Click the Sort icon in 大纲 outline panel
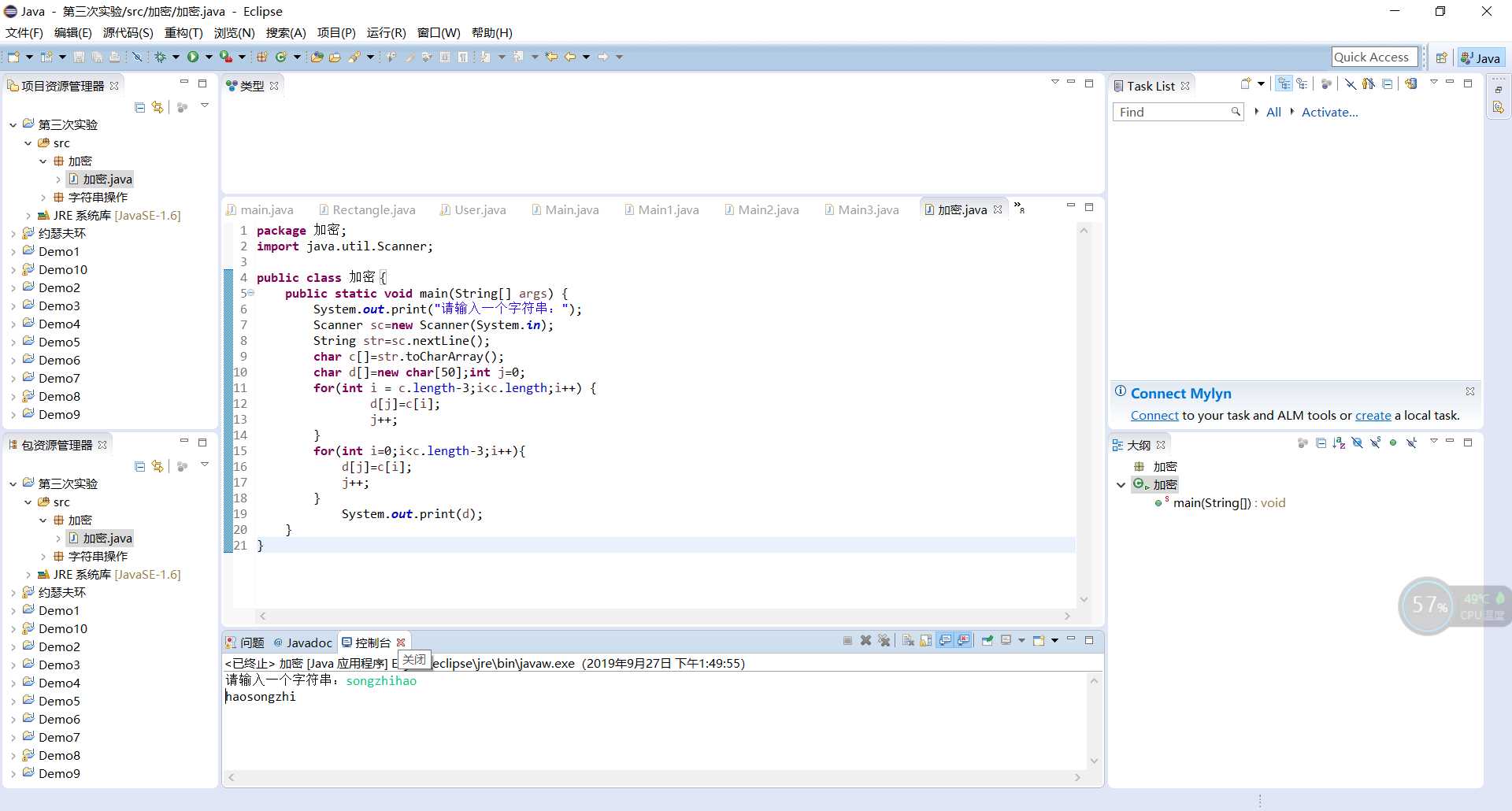The height and width of the screenshot is (811, 1512). click(x=1339, y=443)
